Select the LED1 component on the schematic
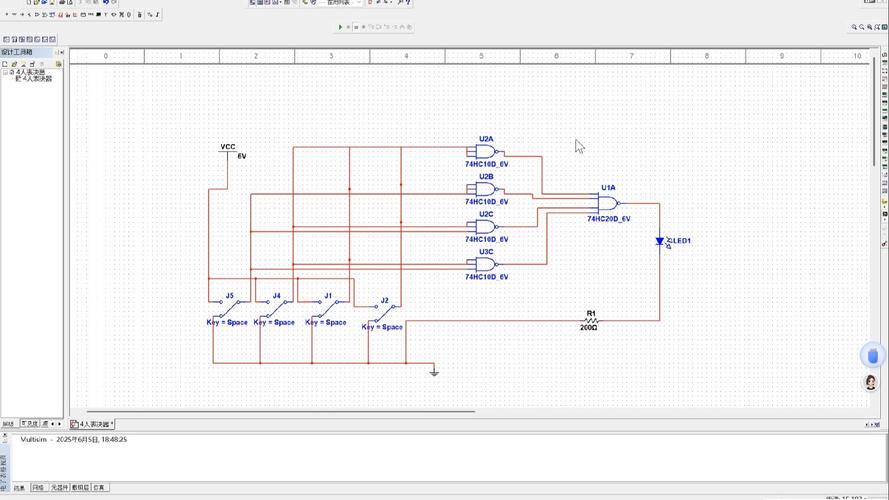Viewport: 889px width, 500px height. tap(660, 241)
